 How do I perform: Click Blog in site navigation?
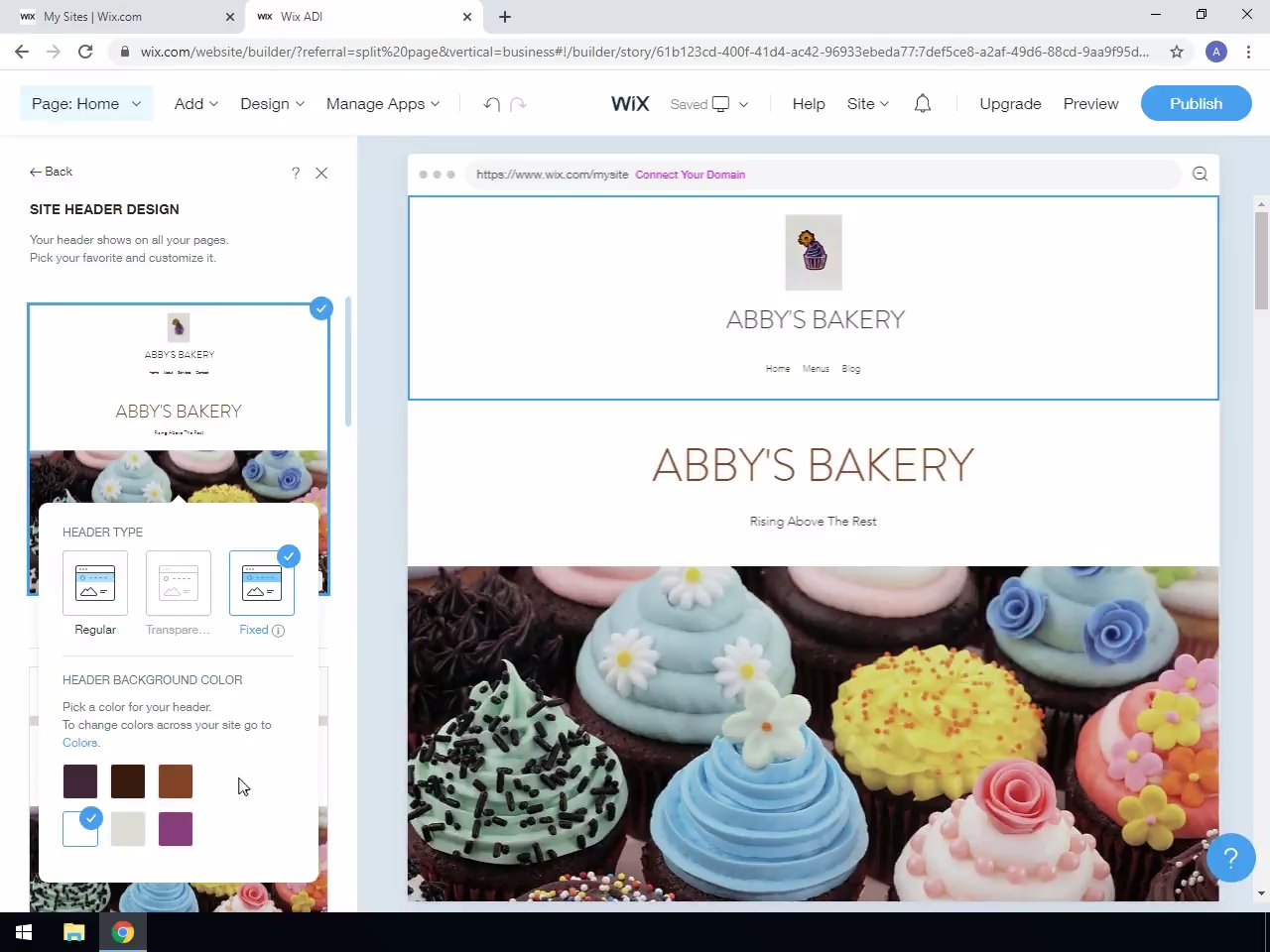851,369
